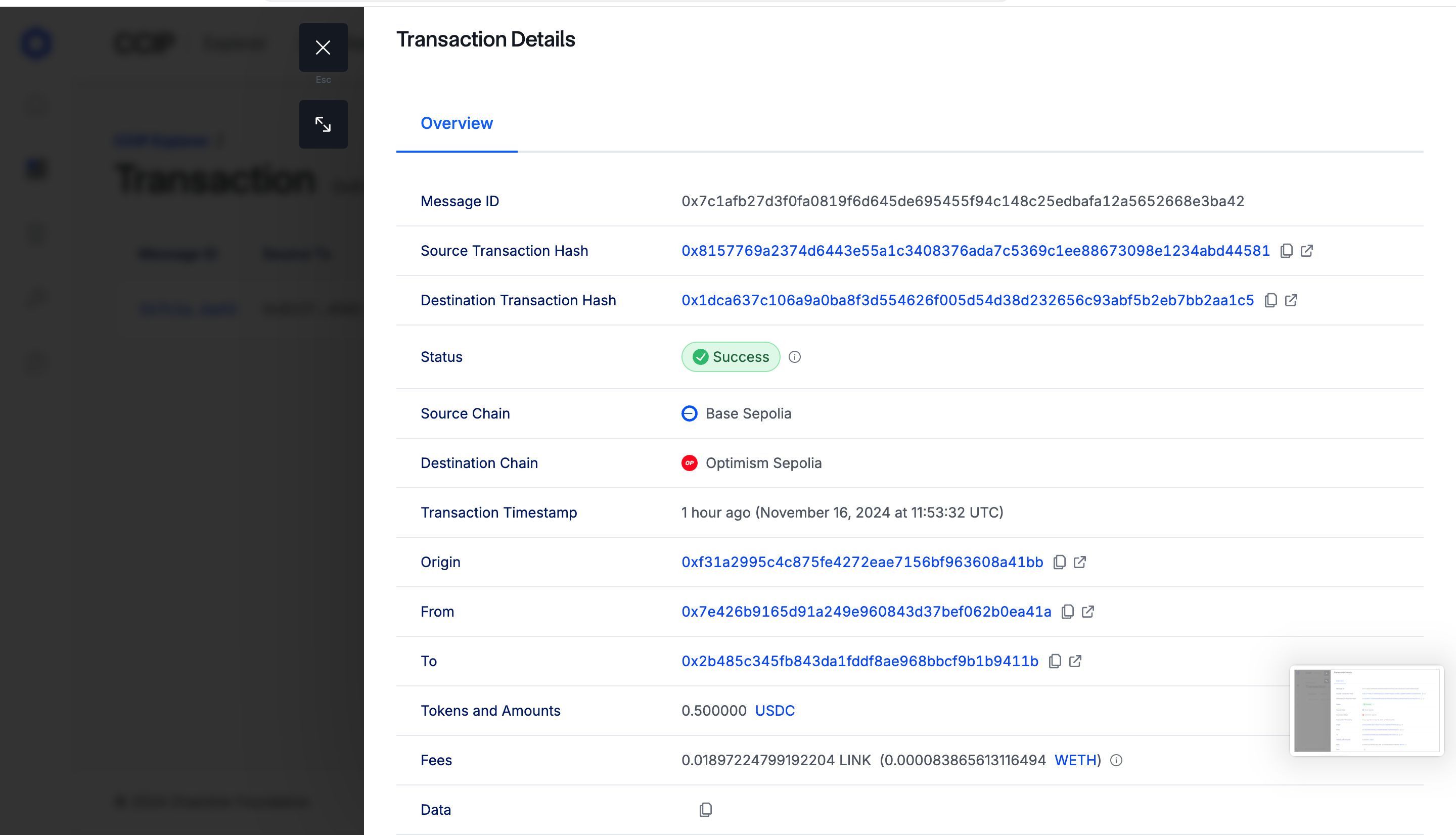Click the Message ID row label

[460, 201]
